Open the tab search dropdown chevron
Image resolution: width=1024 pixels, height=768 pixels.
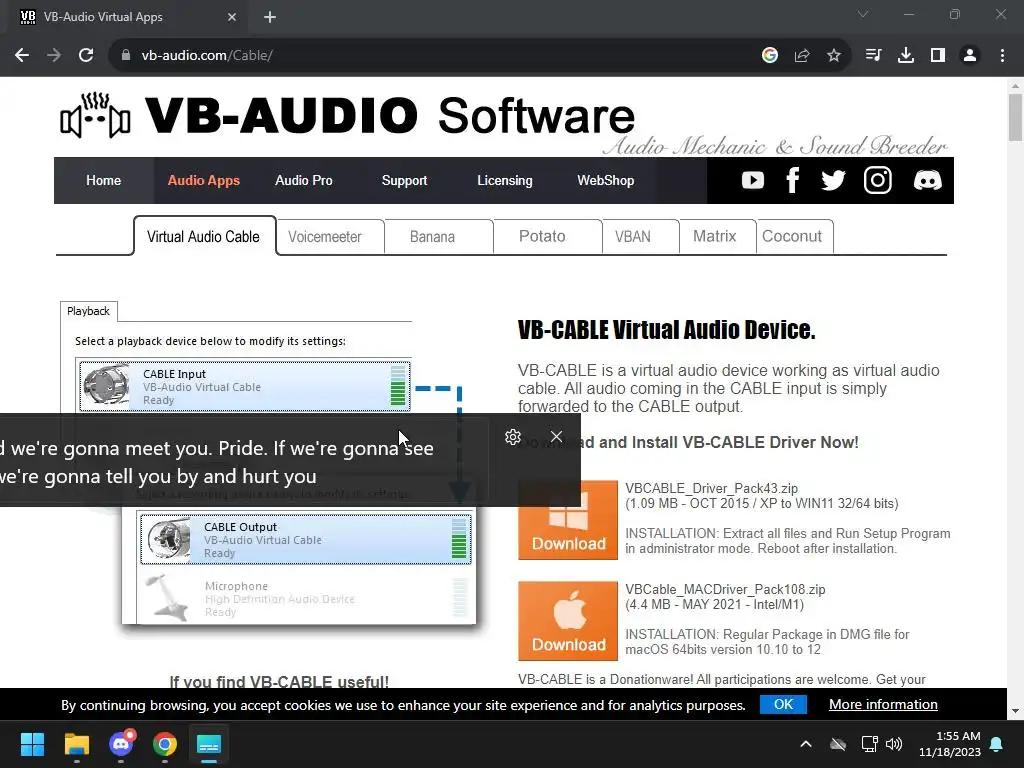(x=863, y=14)
